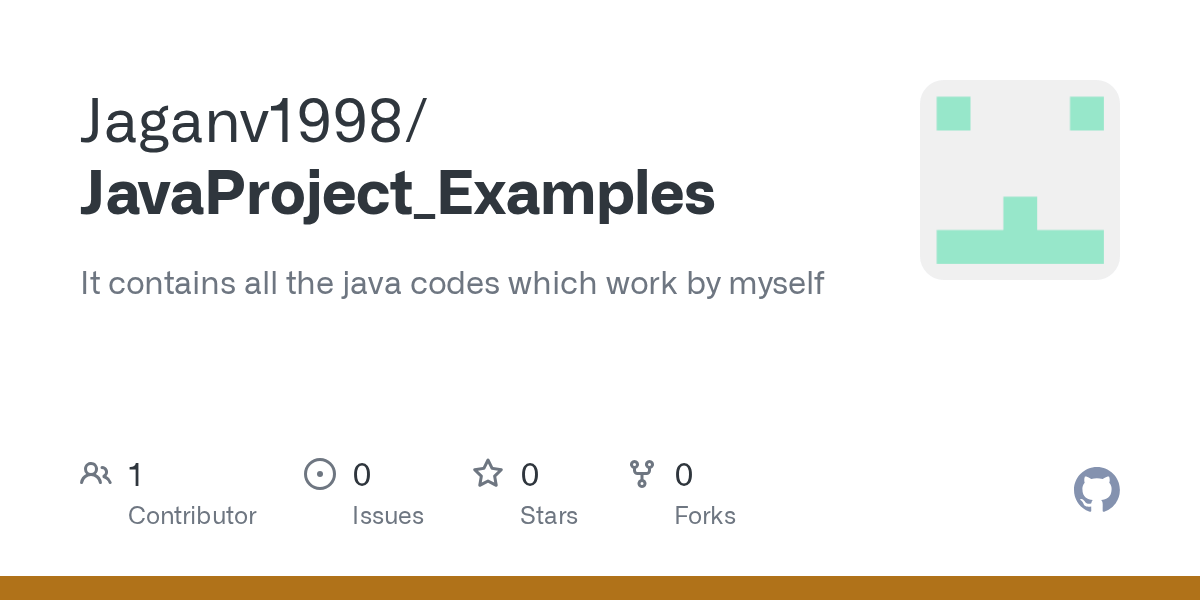
Task: Click the Issues label
Action: (387, 516)
